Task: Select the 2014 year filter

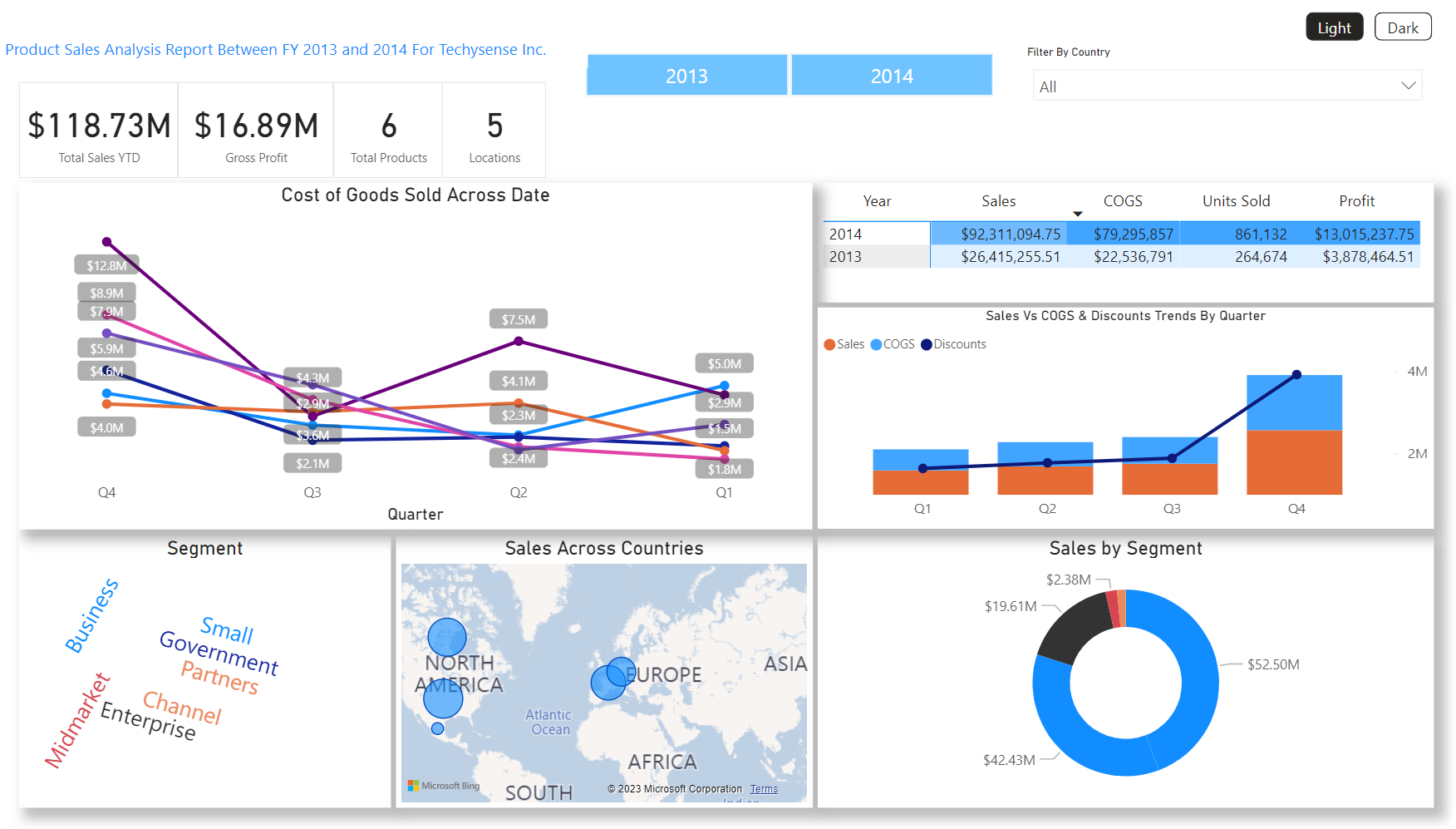Action: pyautogui.click(x=891, y=76)
